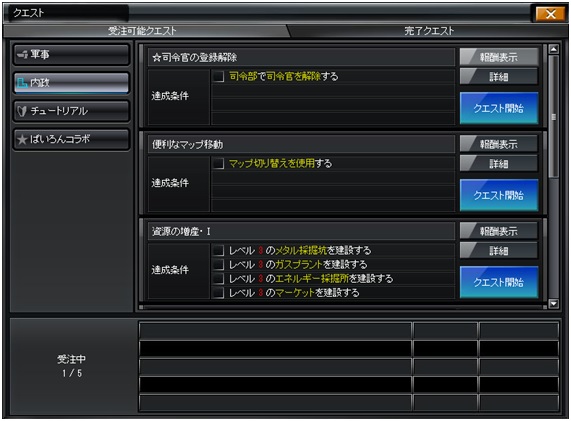Open 詳細 for 便利なマップ移動 quest

point(499,164)
